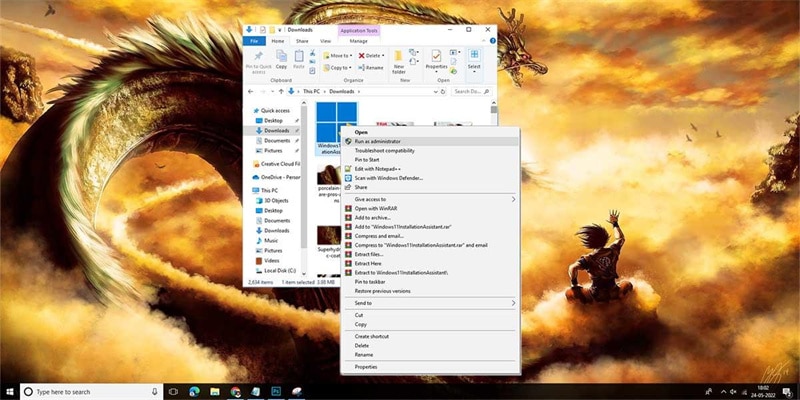Select Pin to taskbar menu entry

coord(431,282)
